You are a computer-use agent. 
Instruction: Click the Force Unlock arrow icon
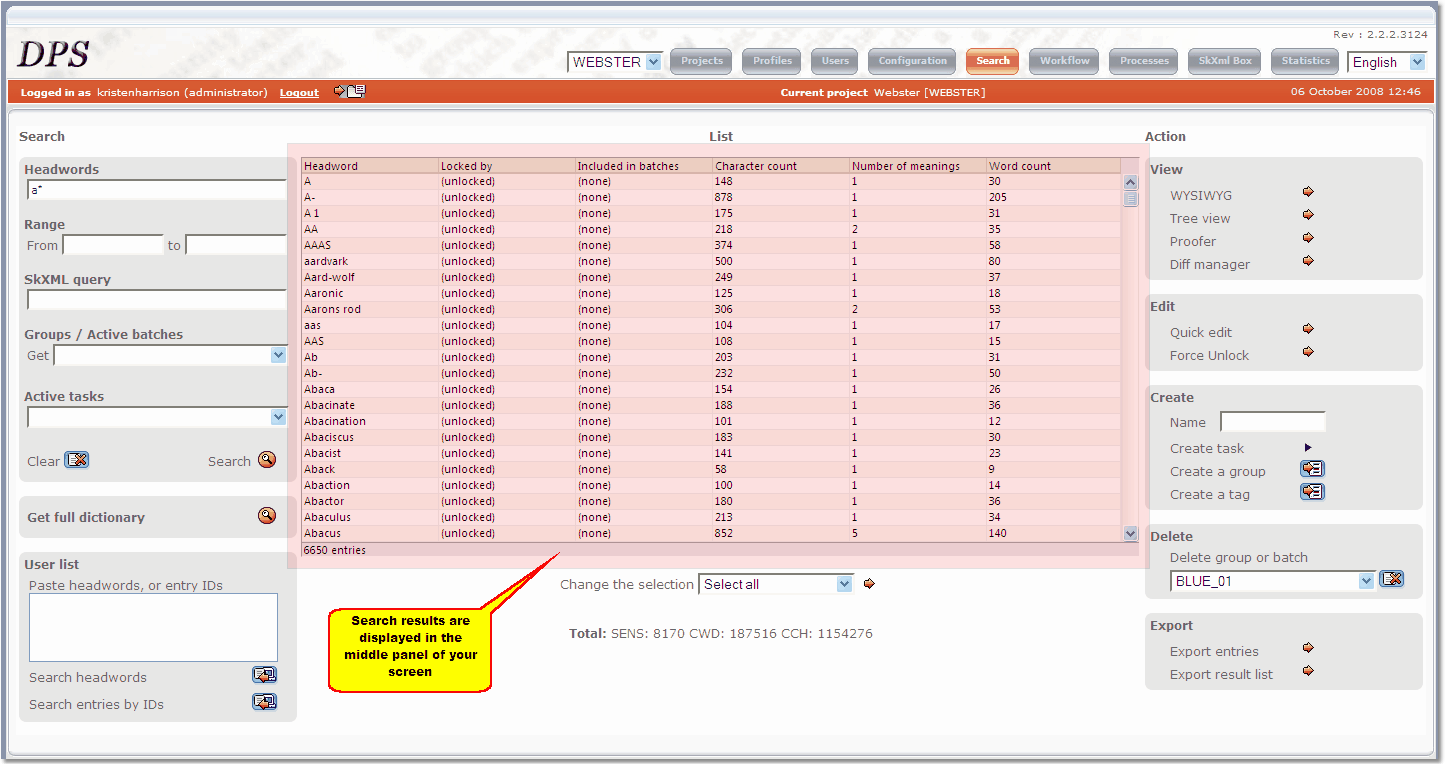pos(1308,352)
